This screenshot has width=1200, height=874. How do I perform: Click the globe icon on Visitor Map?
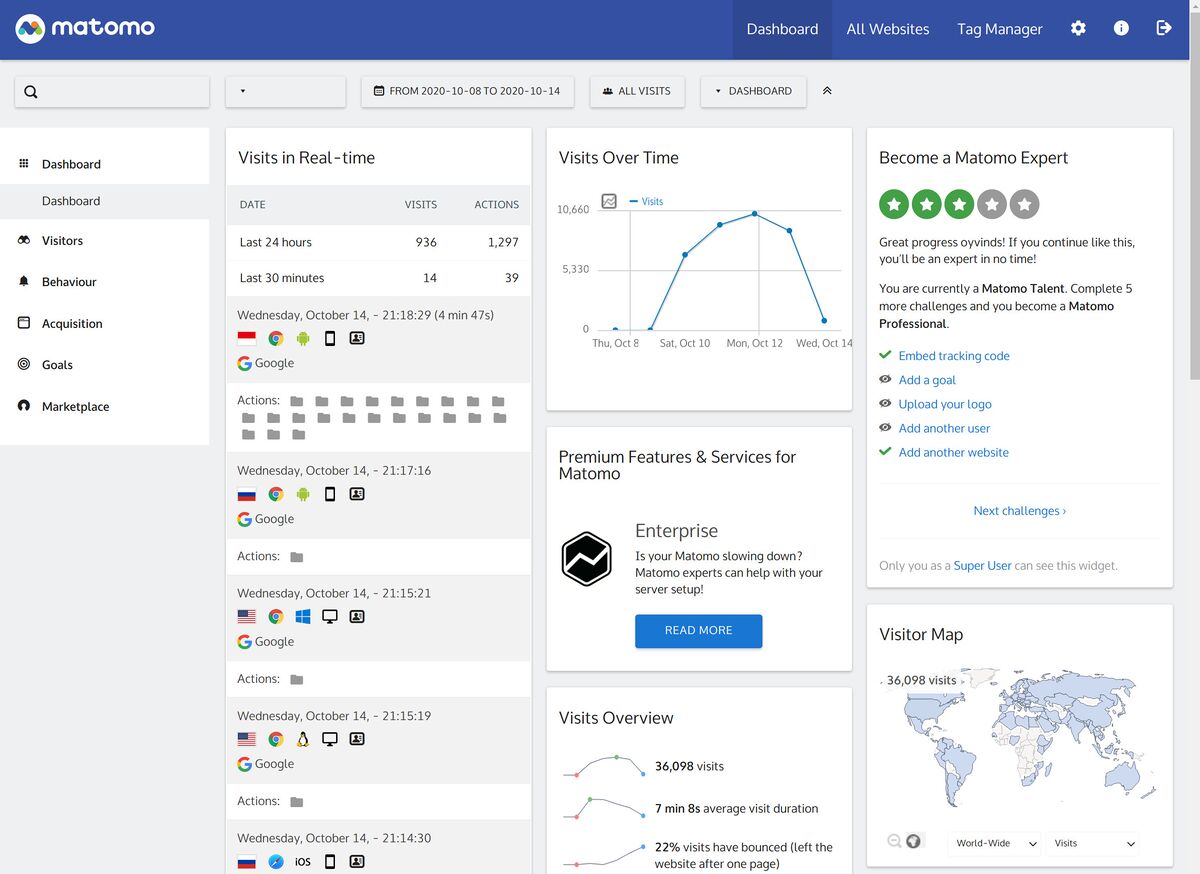point(913,841)
